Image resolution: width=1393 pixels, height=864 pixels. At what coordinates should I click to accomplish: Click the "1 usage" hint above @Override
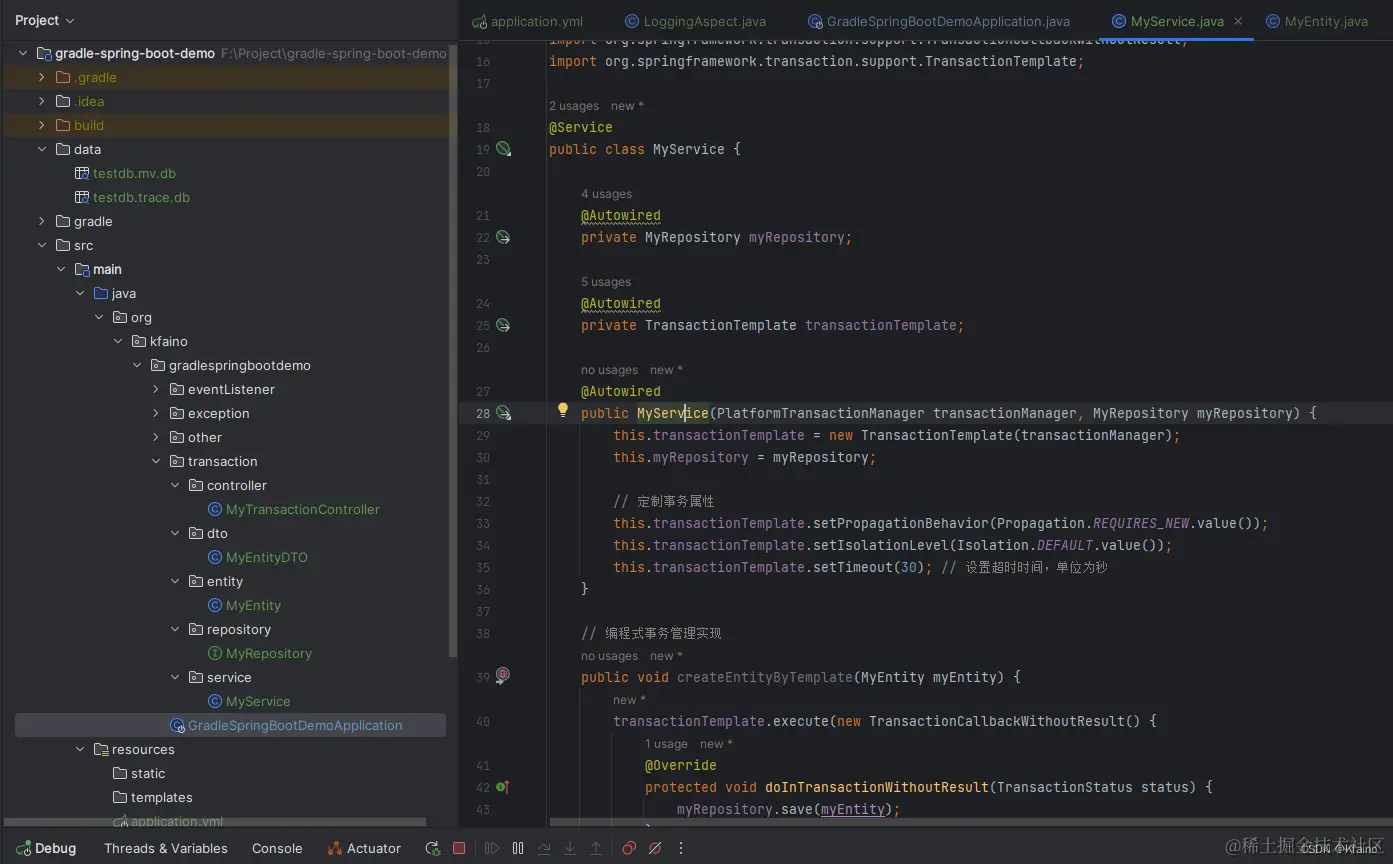pos(666,744)
